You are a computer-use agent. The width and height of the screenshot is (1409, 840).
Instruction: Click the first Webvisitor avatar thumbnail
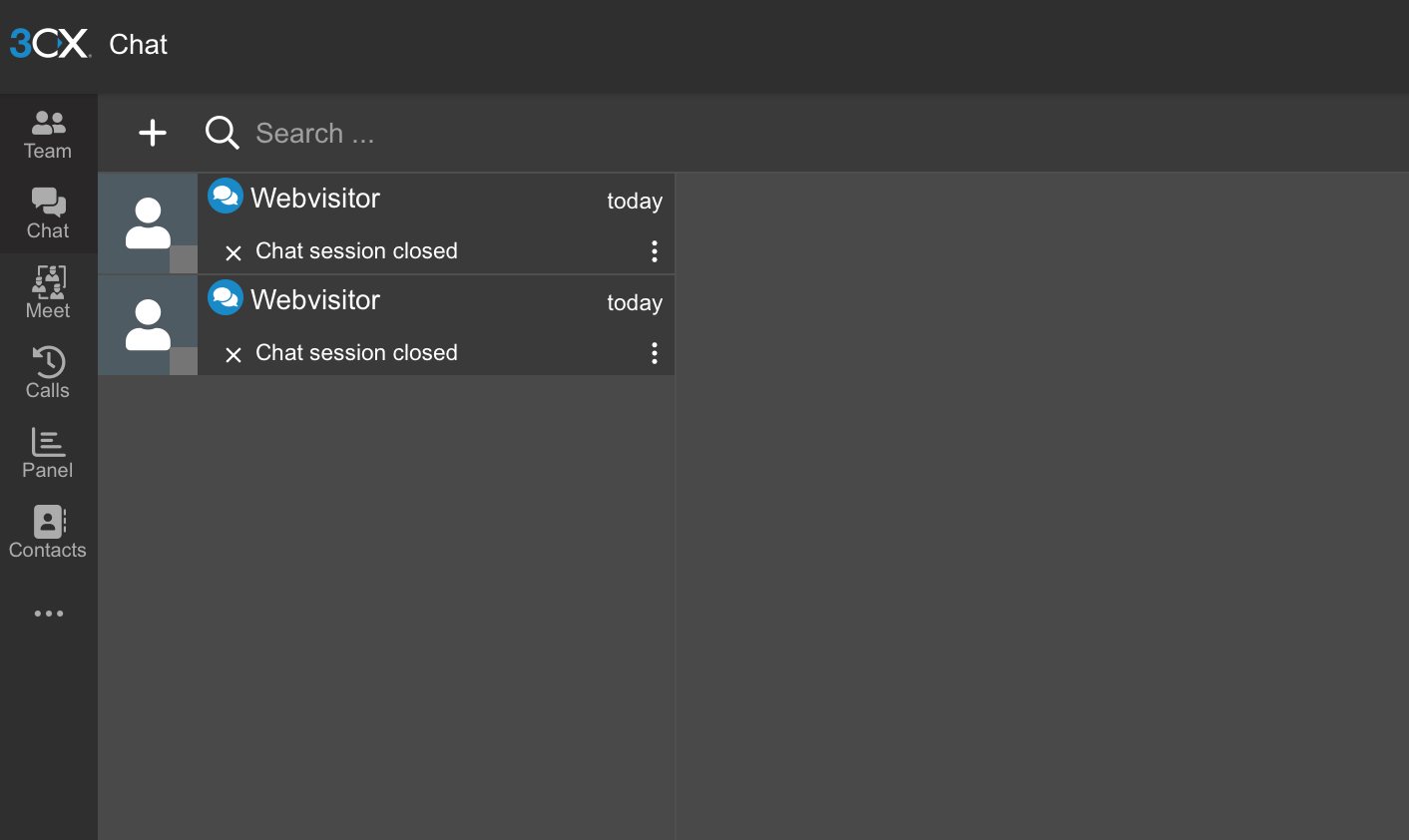[x=148, y=223]
